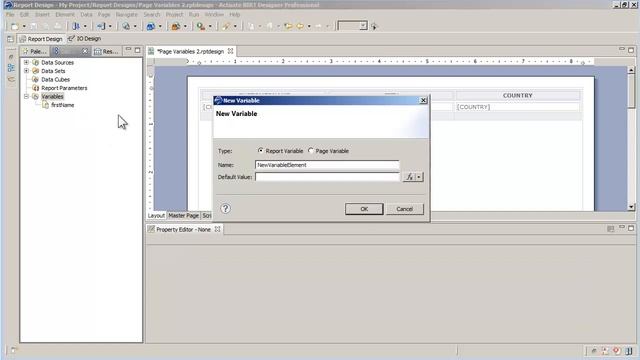Screen dimensions: 640x360
Task: Close the Data Explorer view tab
Action: pyautogui.click(x=85, y=51)
